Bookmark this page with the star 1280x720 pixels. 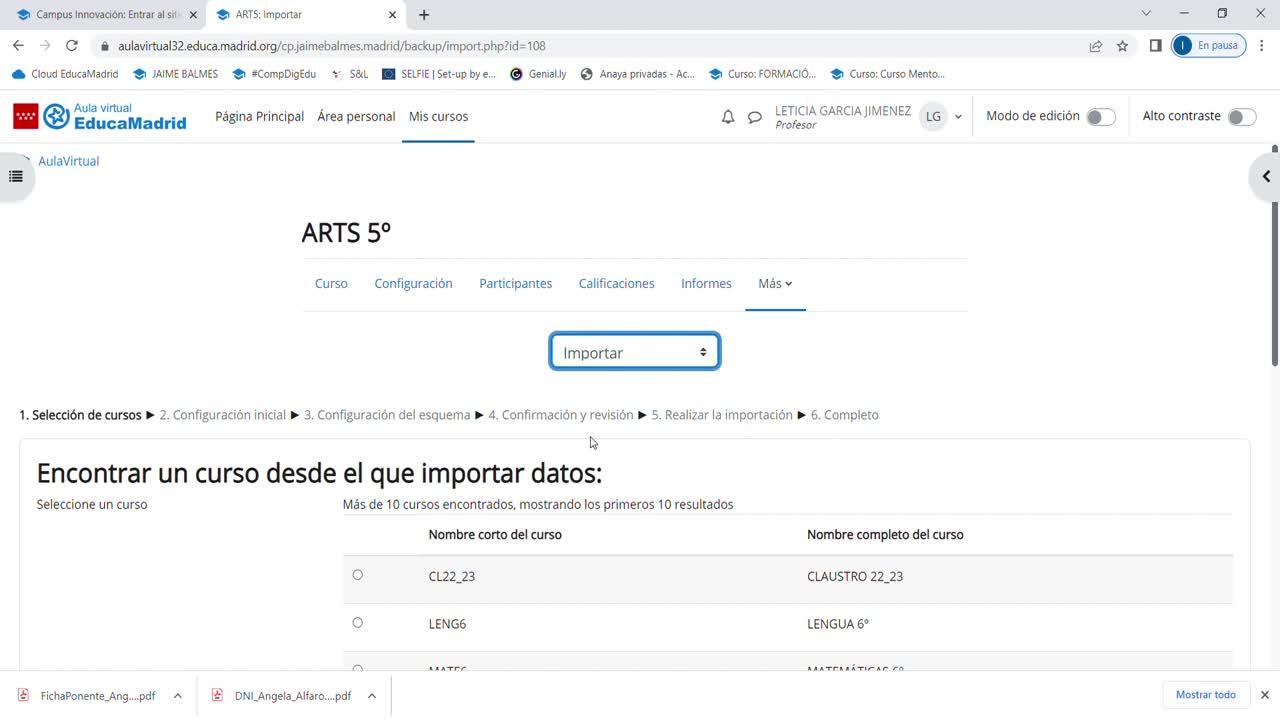[x=1122, y=46]
